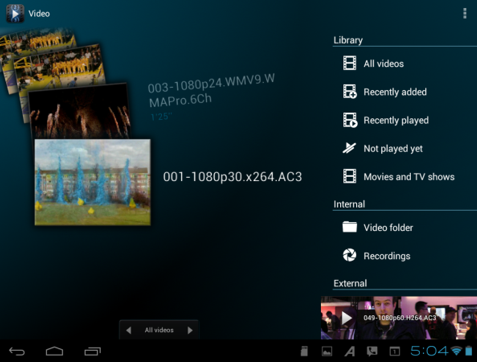Tap the Android home button
Image resolution: width=477 pixels, height=362 pixels.
54,351
